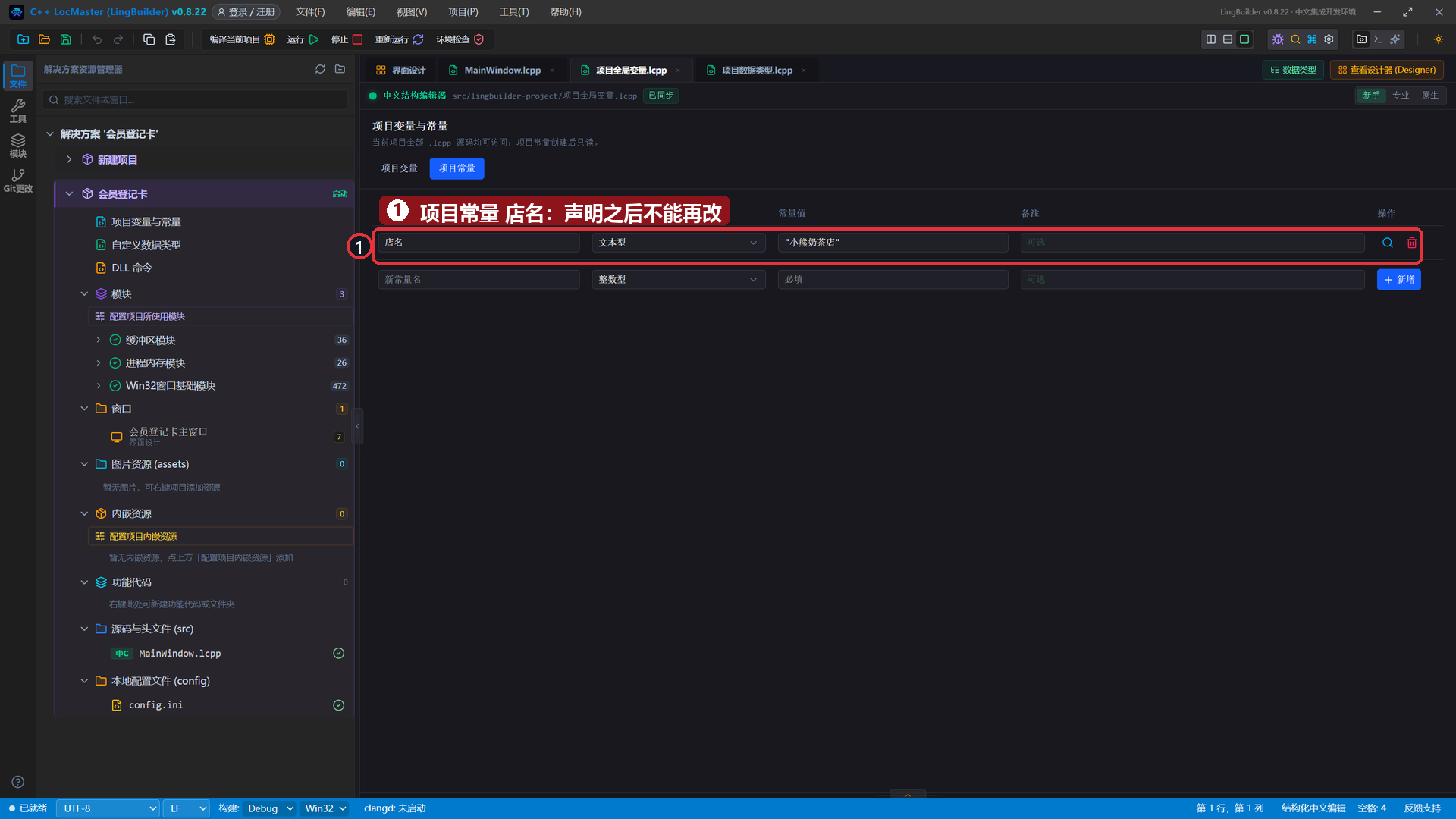Open the 文本型 type dropdown
The width and height of the screenshot is (1456, 819).
(x=678, y=243)
